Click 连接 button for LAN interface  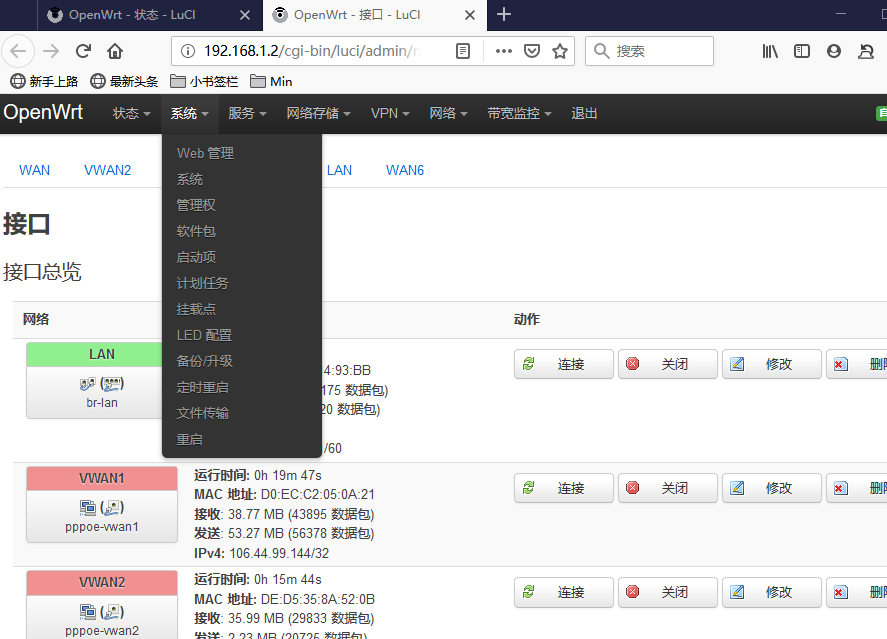click(563, 364)
